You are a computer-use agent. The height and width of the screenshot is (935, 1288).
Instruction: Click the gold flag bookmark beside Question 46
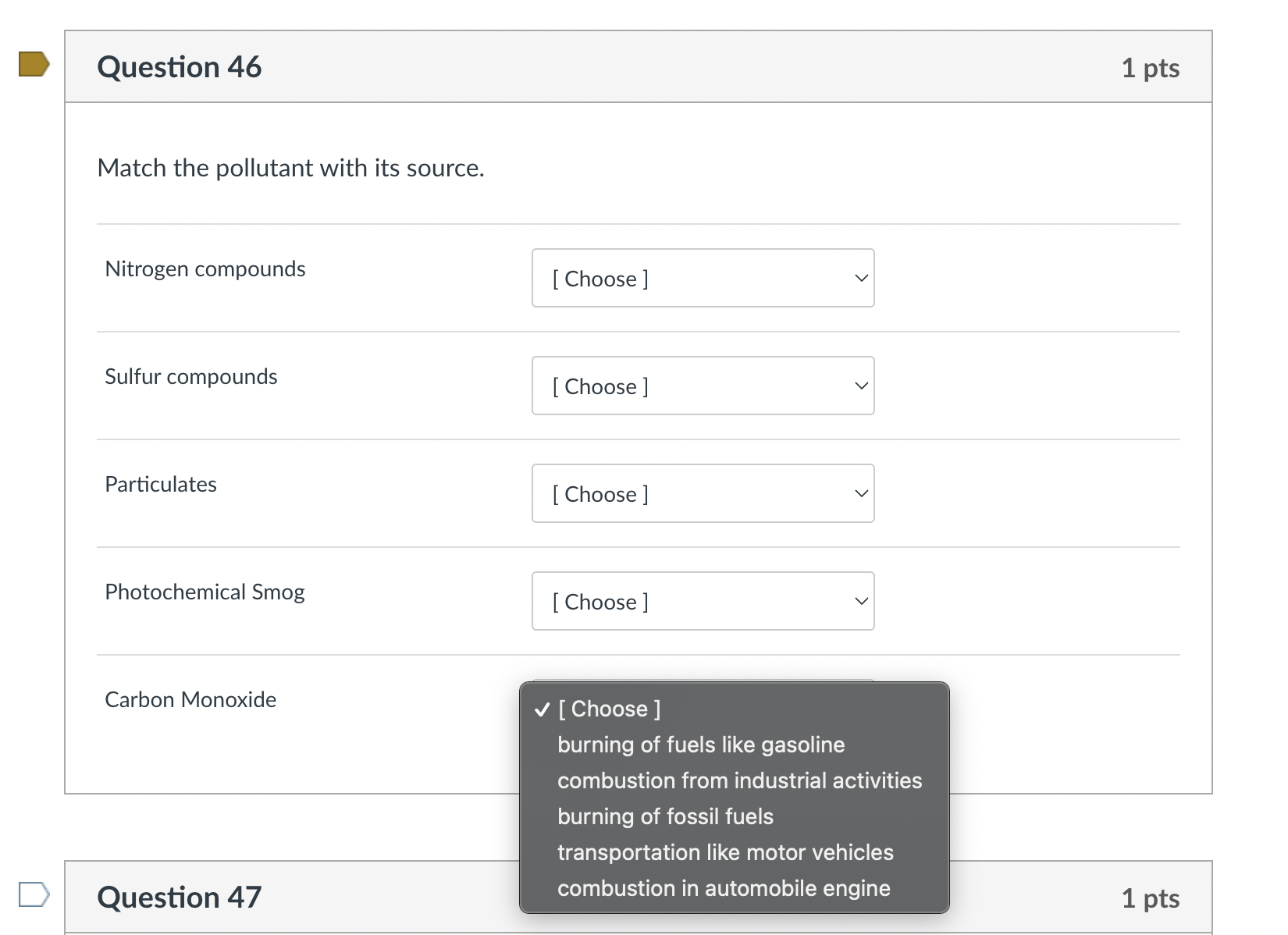click(33, 66)
